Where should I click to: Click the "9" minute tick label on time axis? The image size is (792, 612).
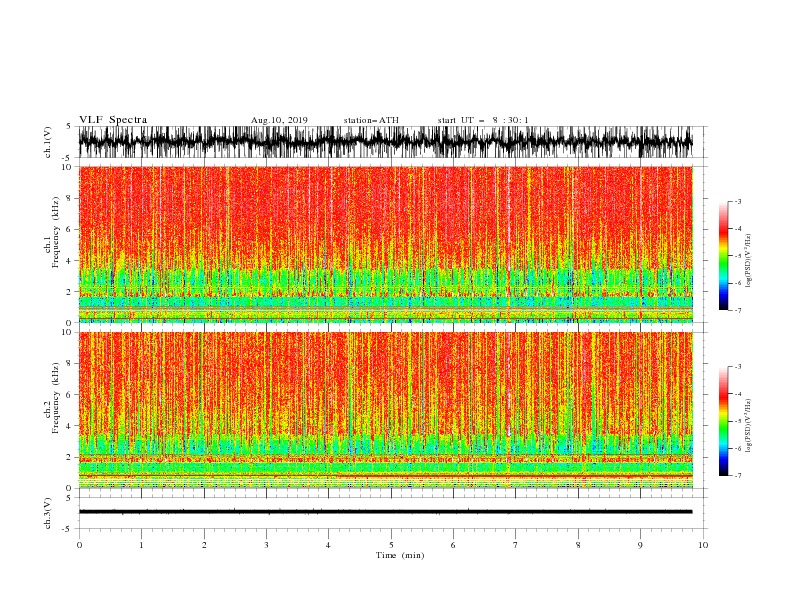[x=640, y=545]
